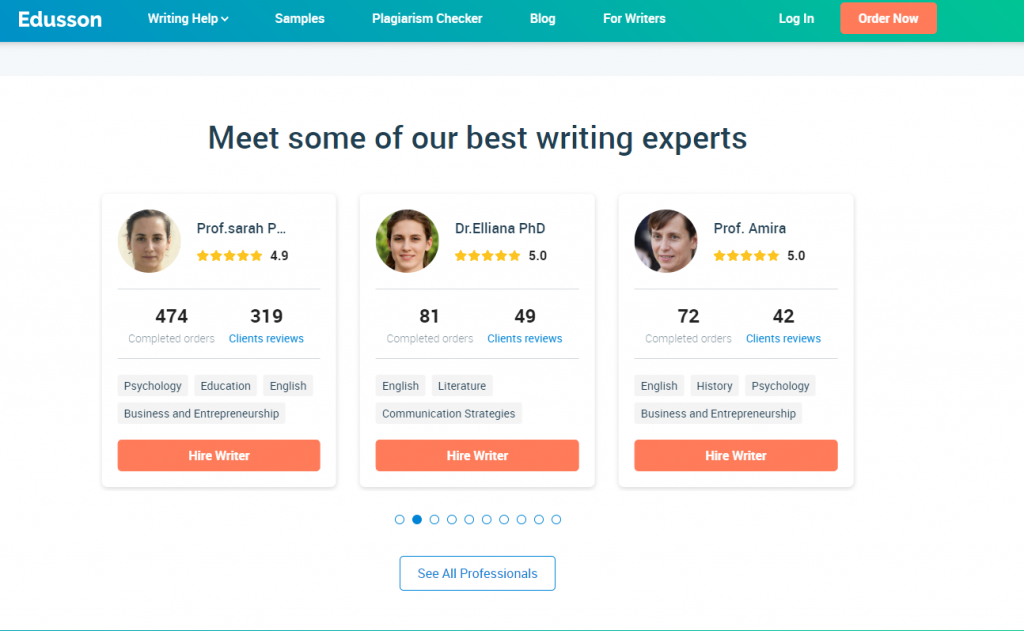Click See All Professionals button

(x=477, y=574)
